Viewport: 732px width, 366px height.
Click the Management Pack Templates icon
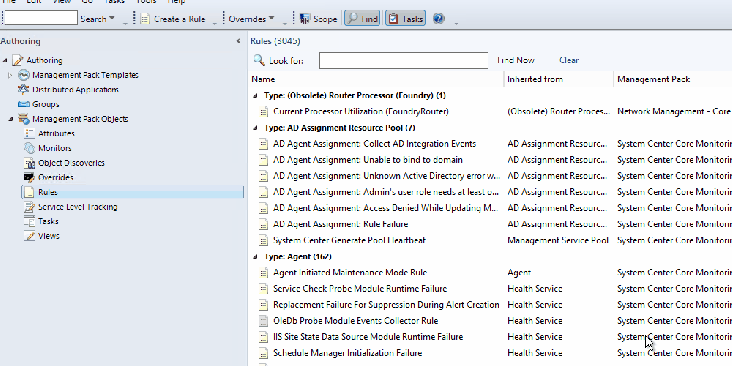pos(24,75)
